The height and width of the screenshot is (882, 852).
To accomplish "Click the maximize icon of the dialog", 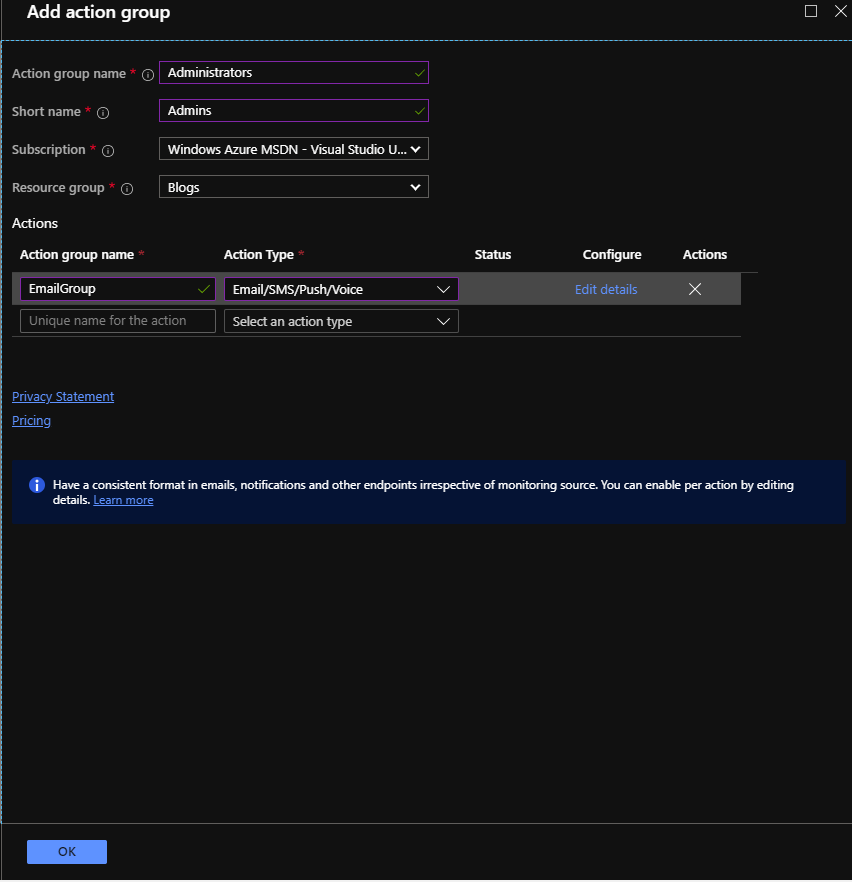I will [811, 11].
